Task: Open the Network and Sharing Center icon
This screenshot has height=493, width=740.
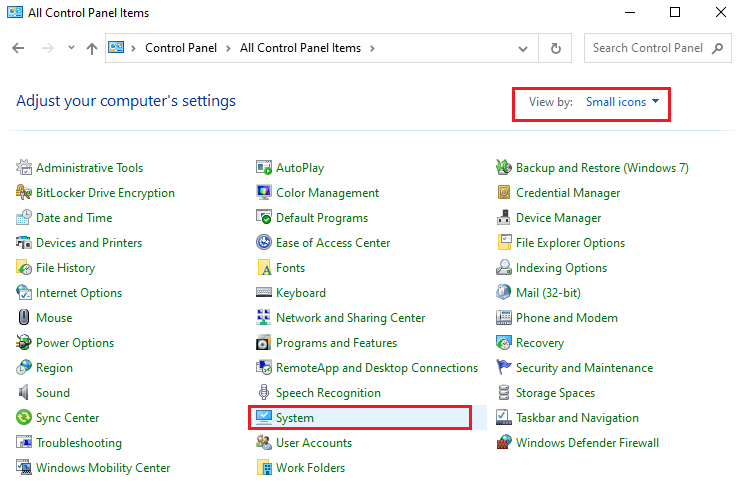Action: coord(264,318)
